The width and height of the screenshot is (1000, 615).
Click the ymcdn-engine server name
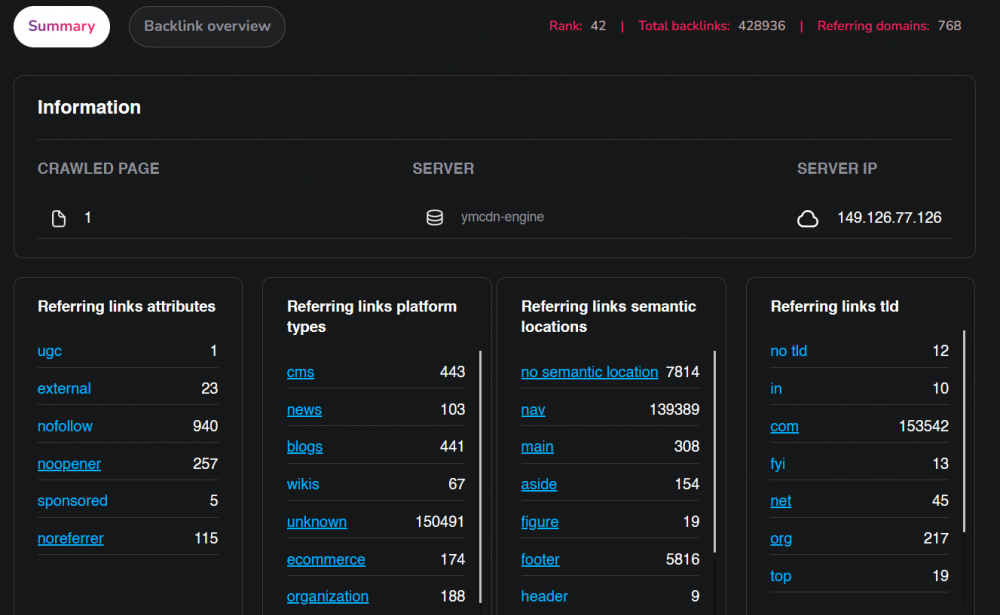503,217
